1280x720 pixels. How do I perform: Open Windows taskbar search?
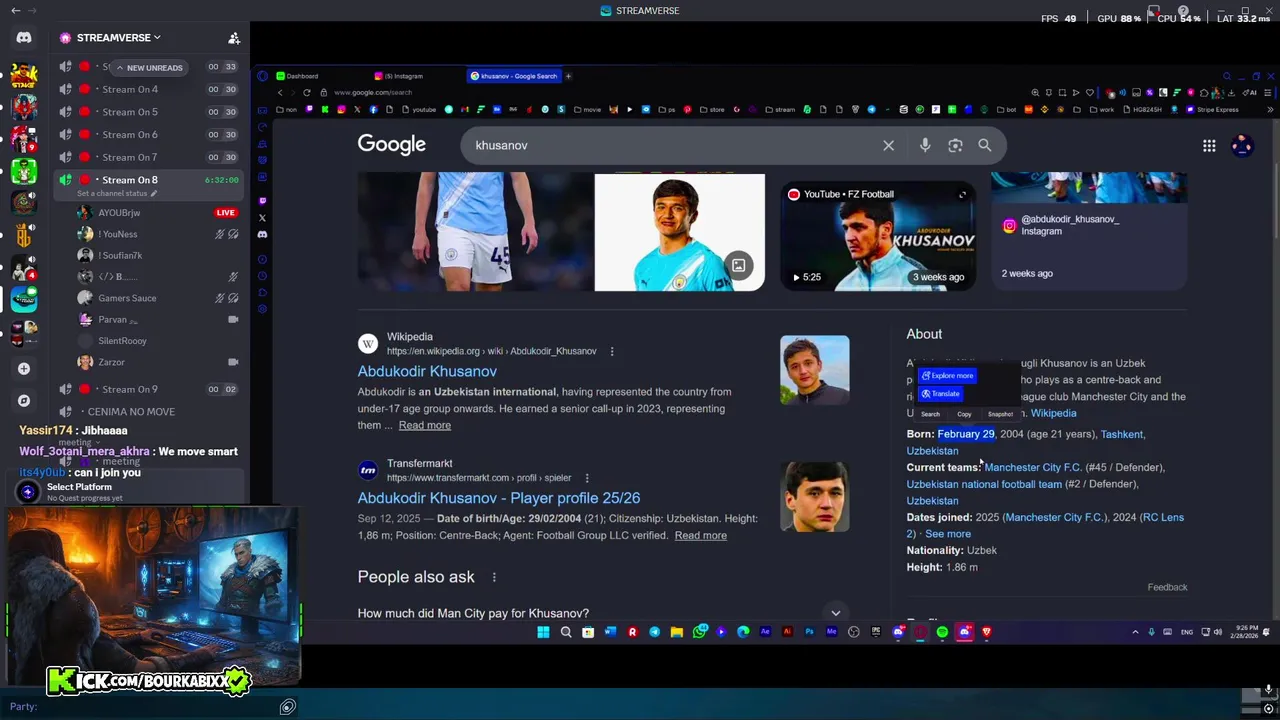(x=566, y=632)
